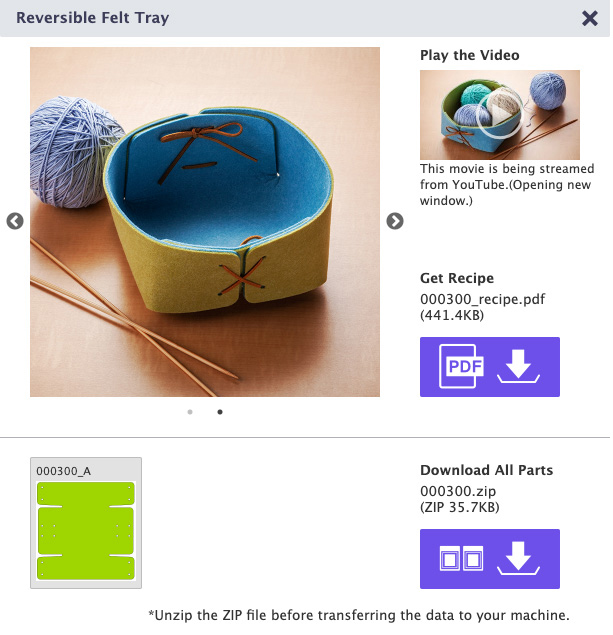The image size is (613, 635).
Task: Click the download arrow beside parts icon
Action: [x=518, y=558]
